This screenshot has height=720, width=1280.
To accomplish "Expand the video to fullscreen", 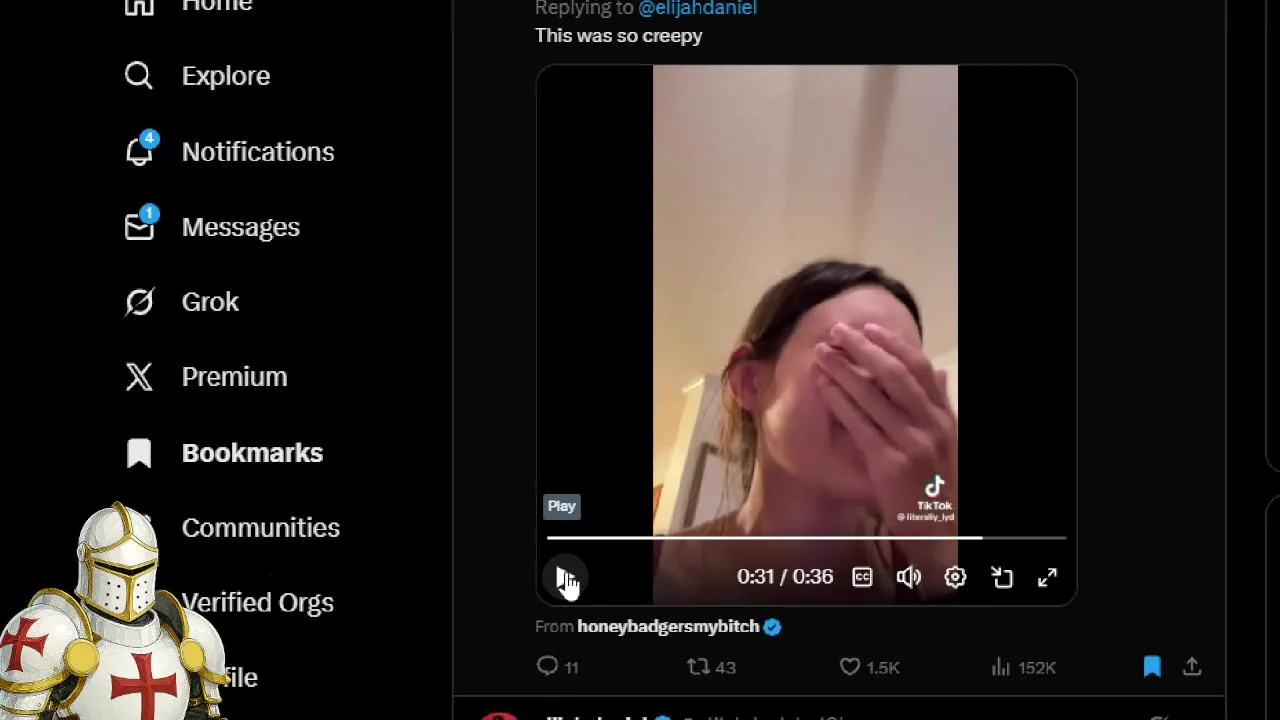I will pos(1047,577).
